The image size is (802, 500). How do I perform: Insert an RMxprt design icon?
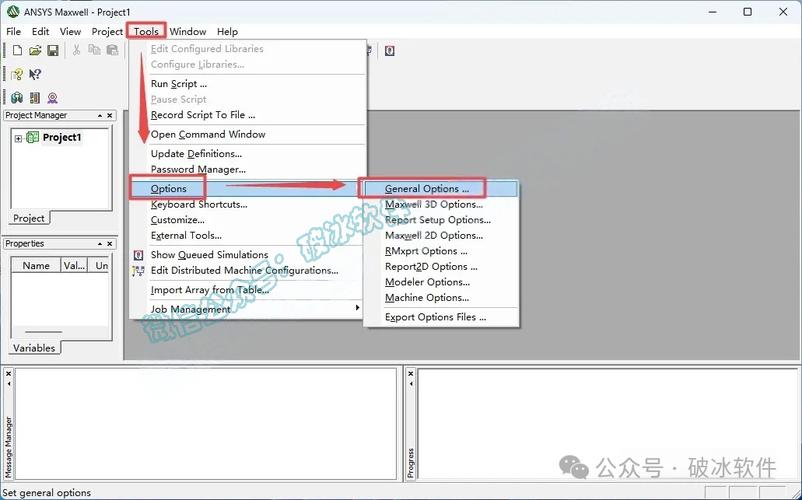(x=52, y=98)
